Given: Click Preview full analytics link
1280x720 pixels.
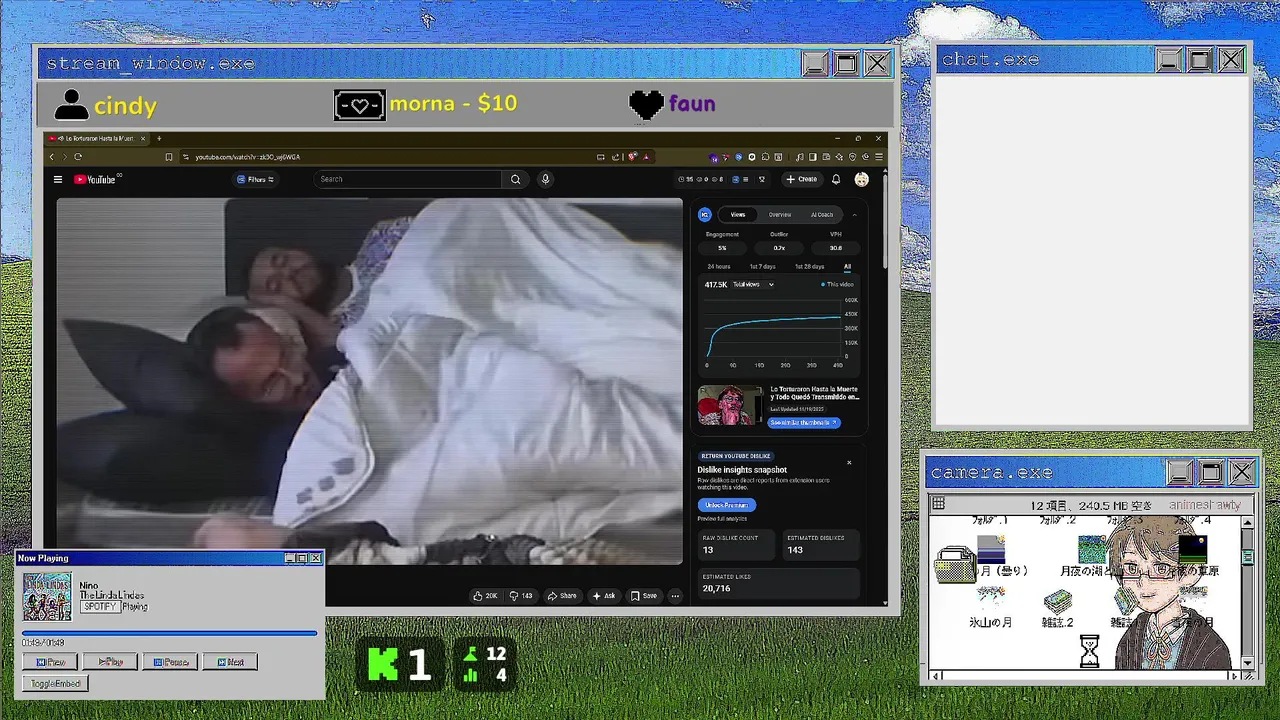Looking at the screenshot, I should coord(722,519).
